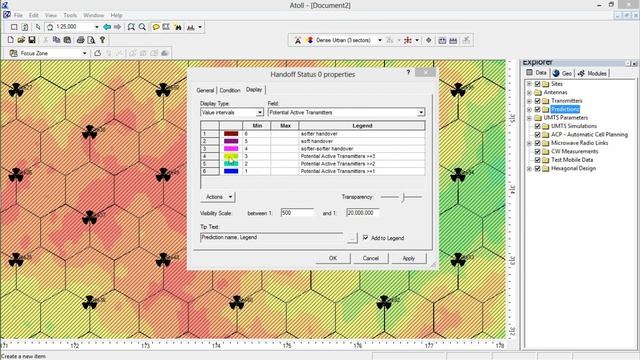The image size is (640, 360).
Task: Expand the Antennas tree node
Action: [529, 92]
